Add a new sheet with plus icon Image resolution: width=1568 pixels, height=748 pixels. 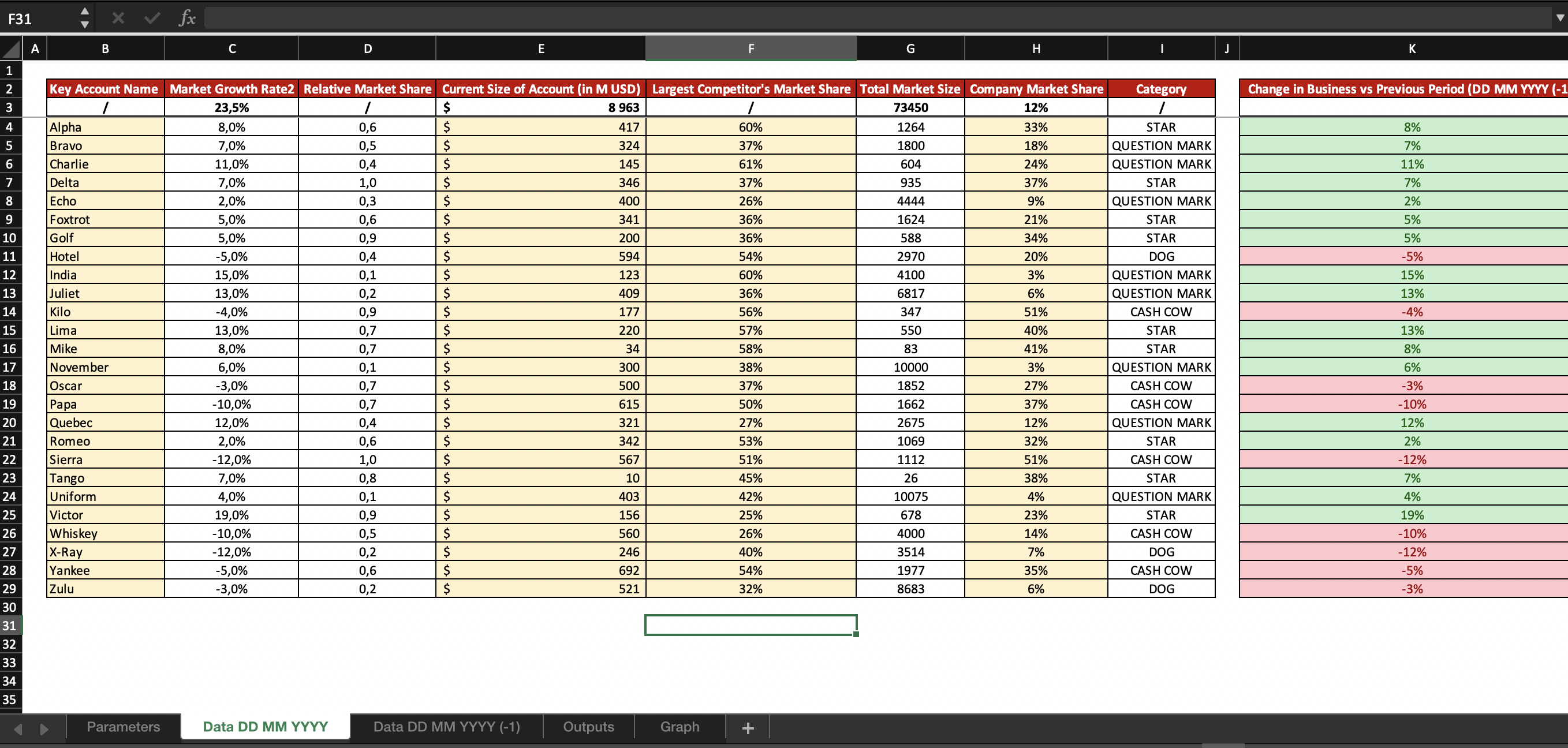[748, 727]
